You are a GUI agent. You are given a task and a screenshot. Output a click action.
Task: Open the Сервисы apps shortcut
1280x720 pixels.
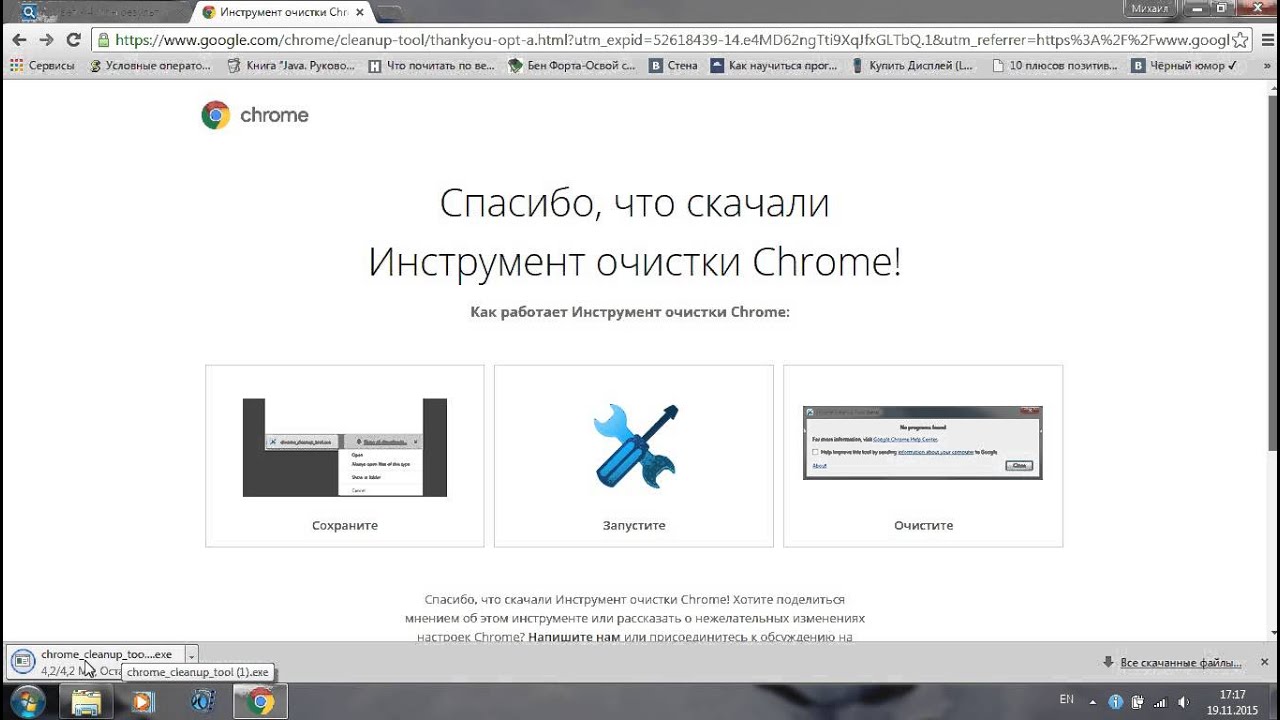click(42, 66)
